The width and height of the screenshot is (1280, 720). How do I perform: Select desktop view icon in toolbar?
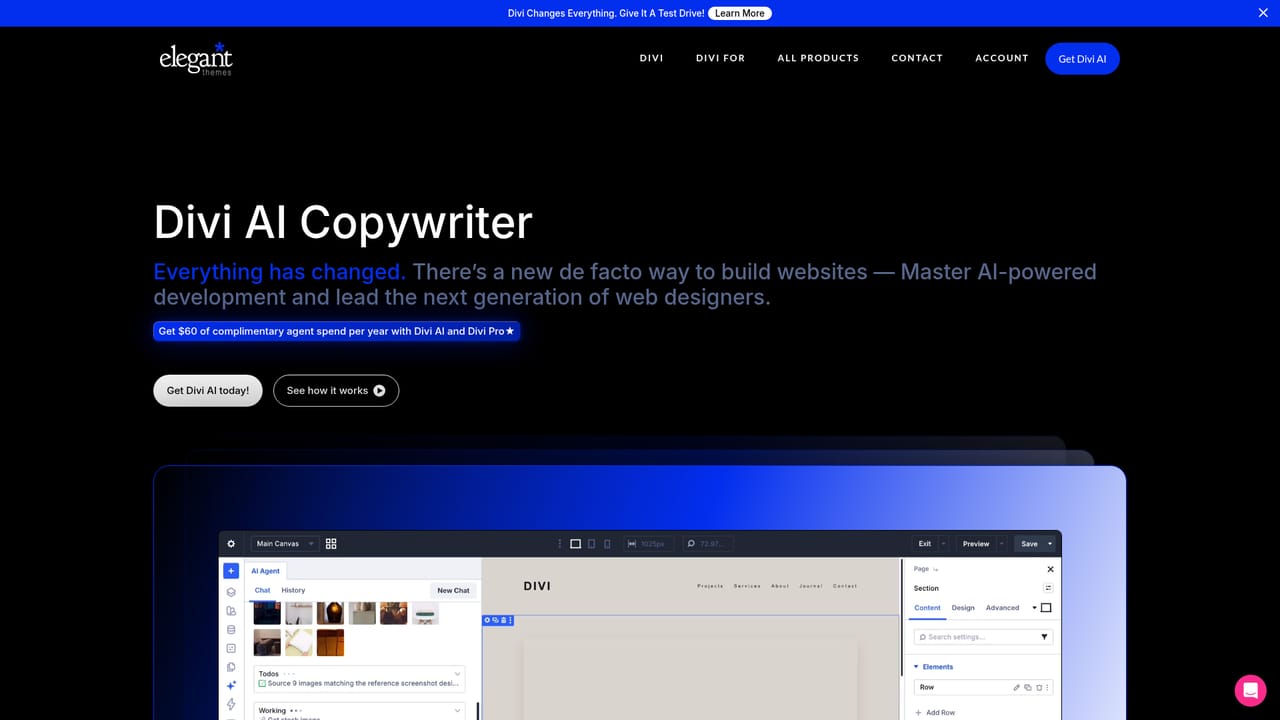click(575, 544)
